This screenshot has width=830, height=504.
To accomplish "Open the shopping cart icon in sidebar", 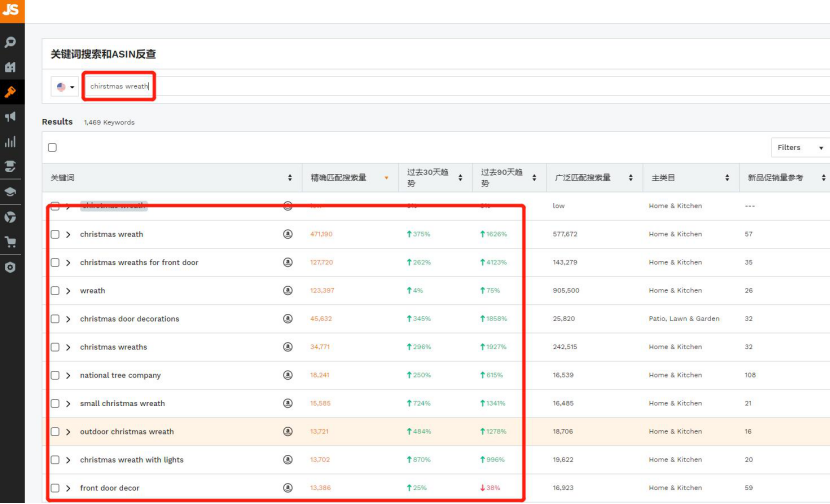I will coord(11,242).
